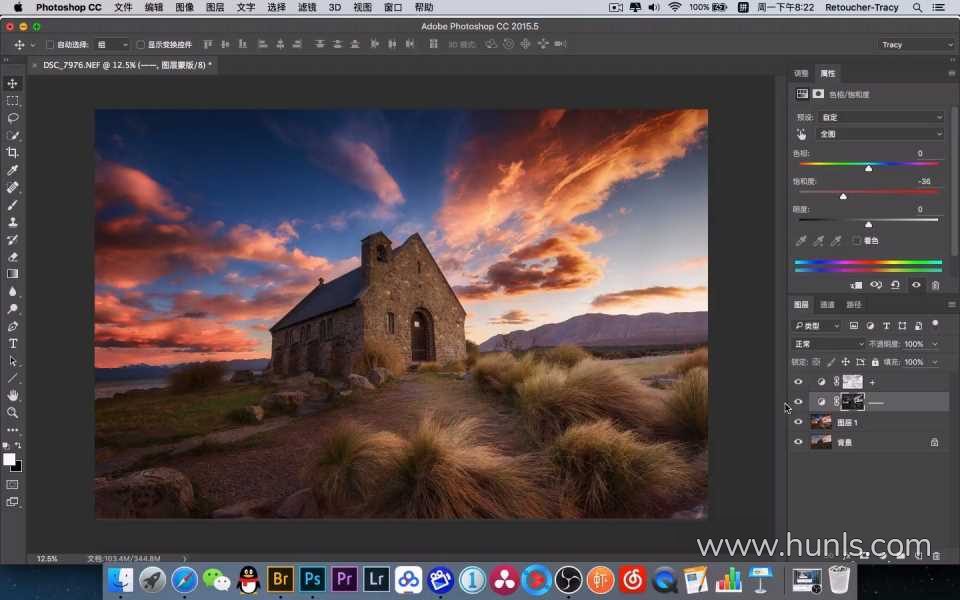Open the 滤镜 (Filter) menu
This screenshot has width=960, height=600.
click(307, 7)
